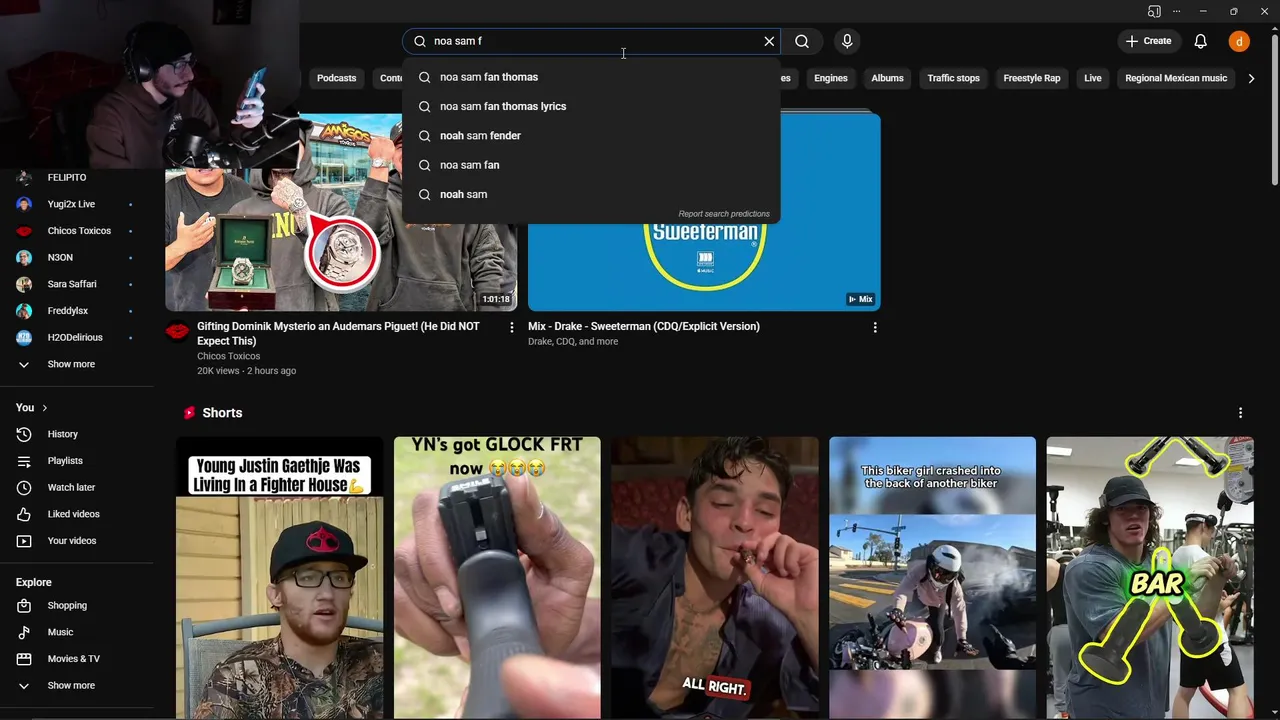This screenshot has width=1280, height=720.
Task: Select suggestion 'noah sam'
Action: 591,194
